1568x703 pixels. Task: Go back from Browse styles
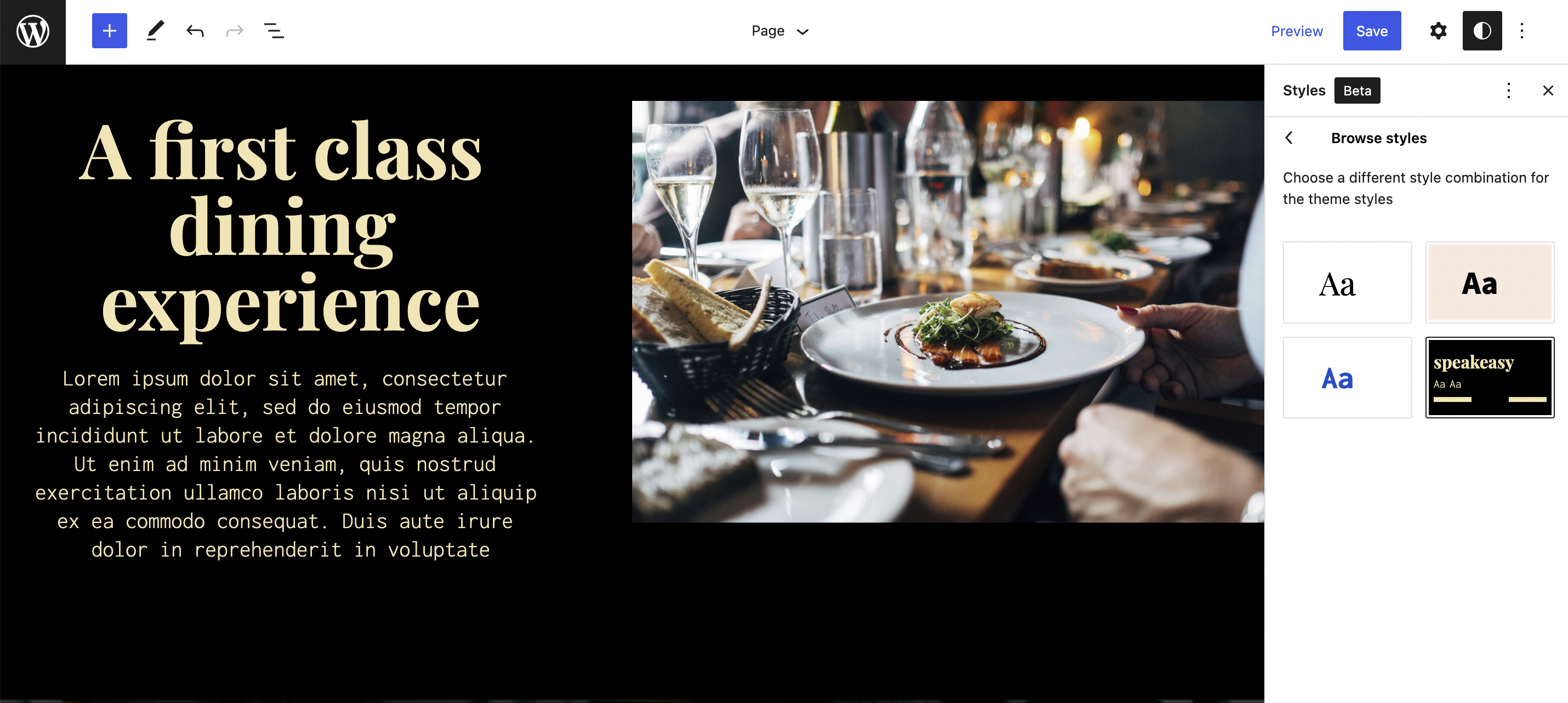[x=1289, y=138]
